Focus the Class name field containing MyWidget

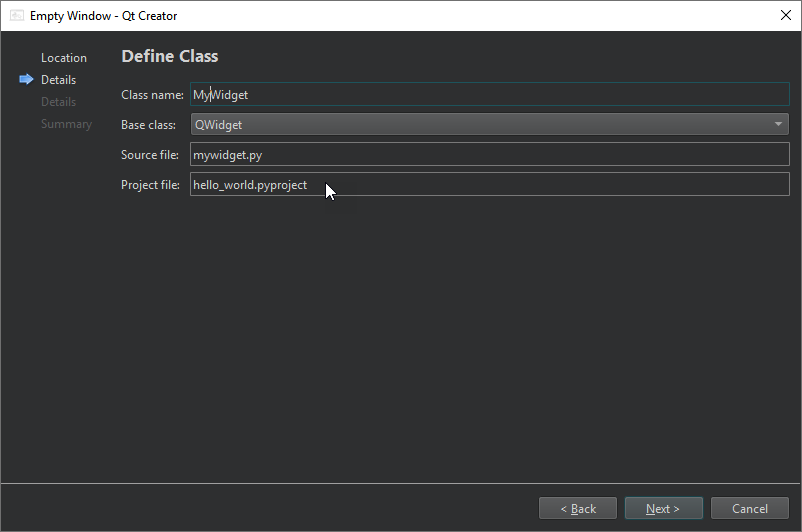(x=490, y=95)
